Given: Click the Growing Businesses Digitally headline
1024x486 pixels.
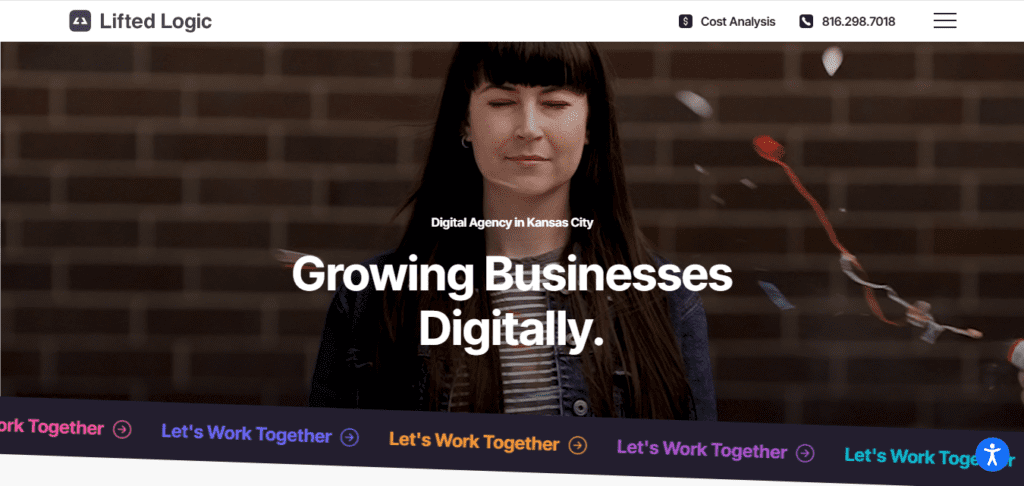Looking at the screenshot, I should click(x=512, y=301).
